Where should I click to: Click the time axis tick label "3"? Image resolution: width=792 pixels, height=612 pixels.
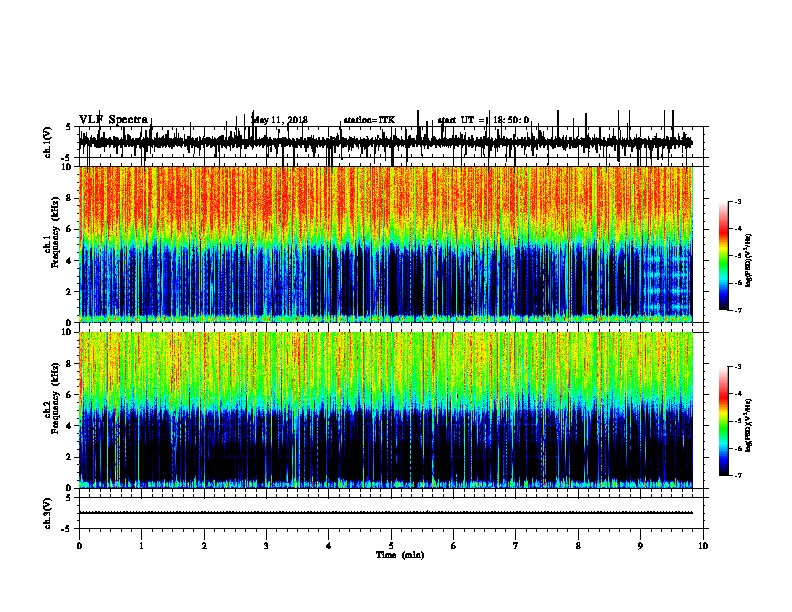tap(266, 546)
